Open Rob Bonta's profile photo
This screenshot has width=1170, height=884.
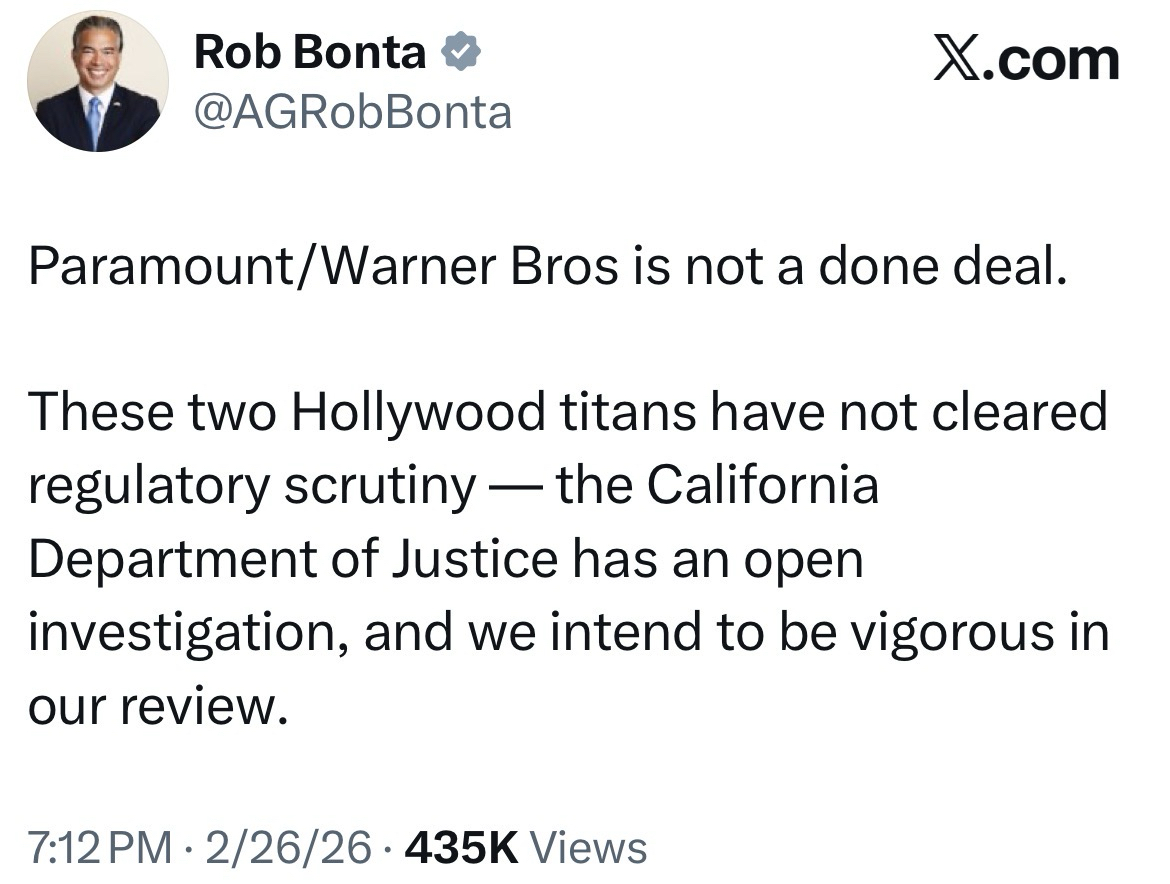point(97,82)
